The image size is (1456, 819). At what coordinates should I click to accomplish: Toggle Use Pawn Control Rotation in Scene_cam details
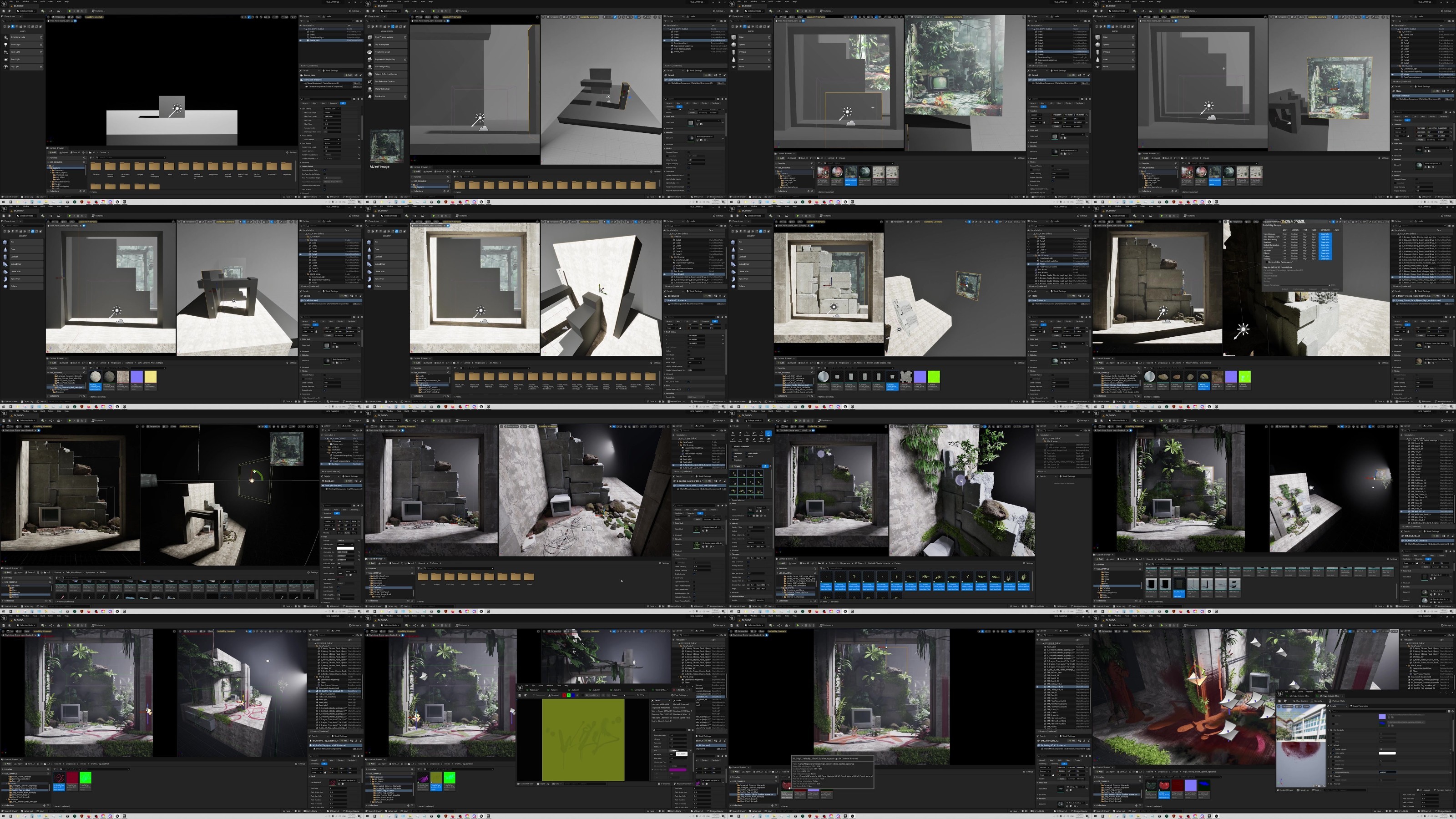(325, 174)
